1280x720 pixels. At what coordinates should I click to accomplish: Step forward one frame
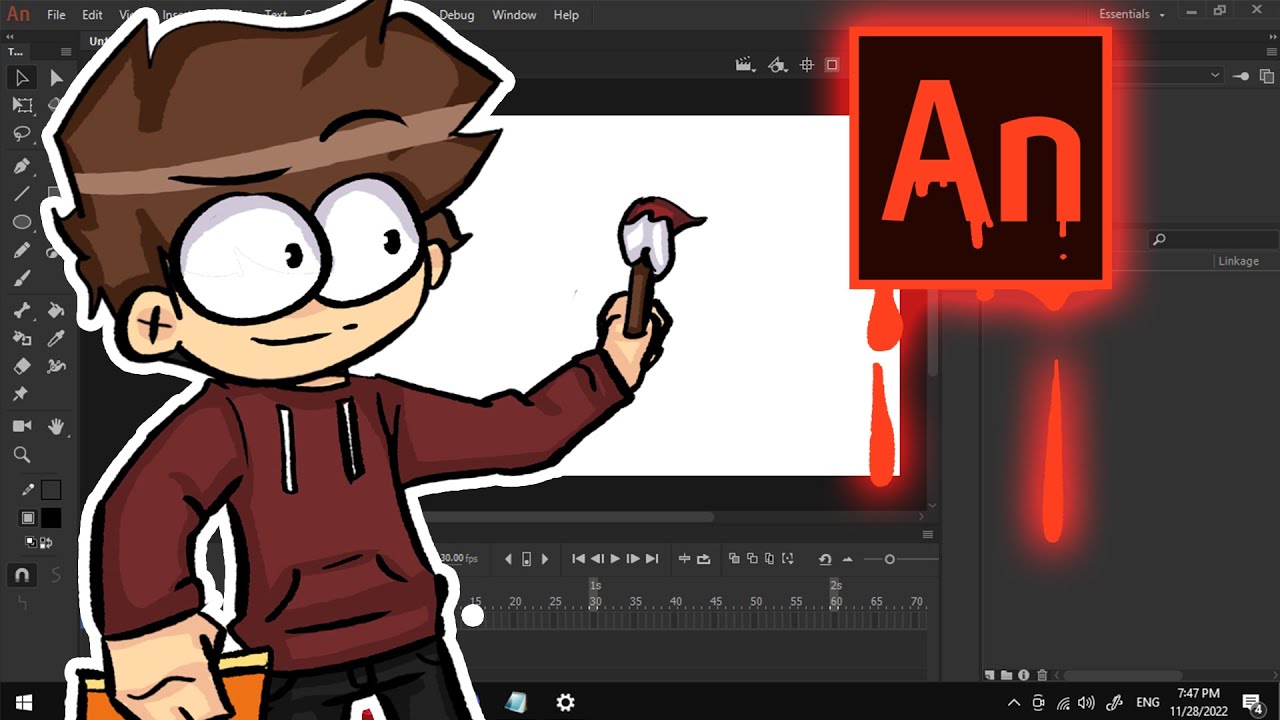click(x=633, y=559)
